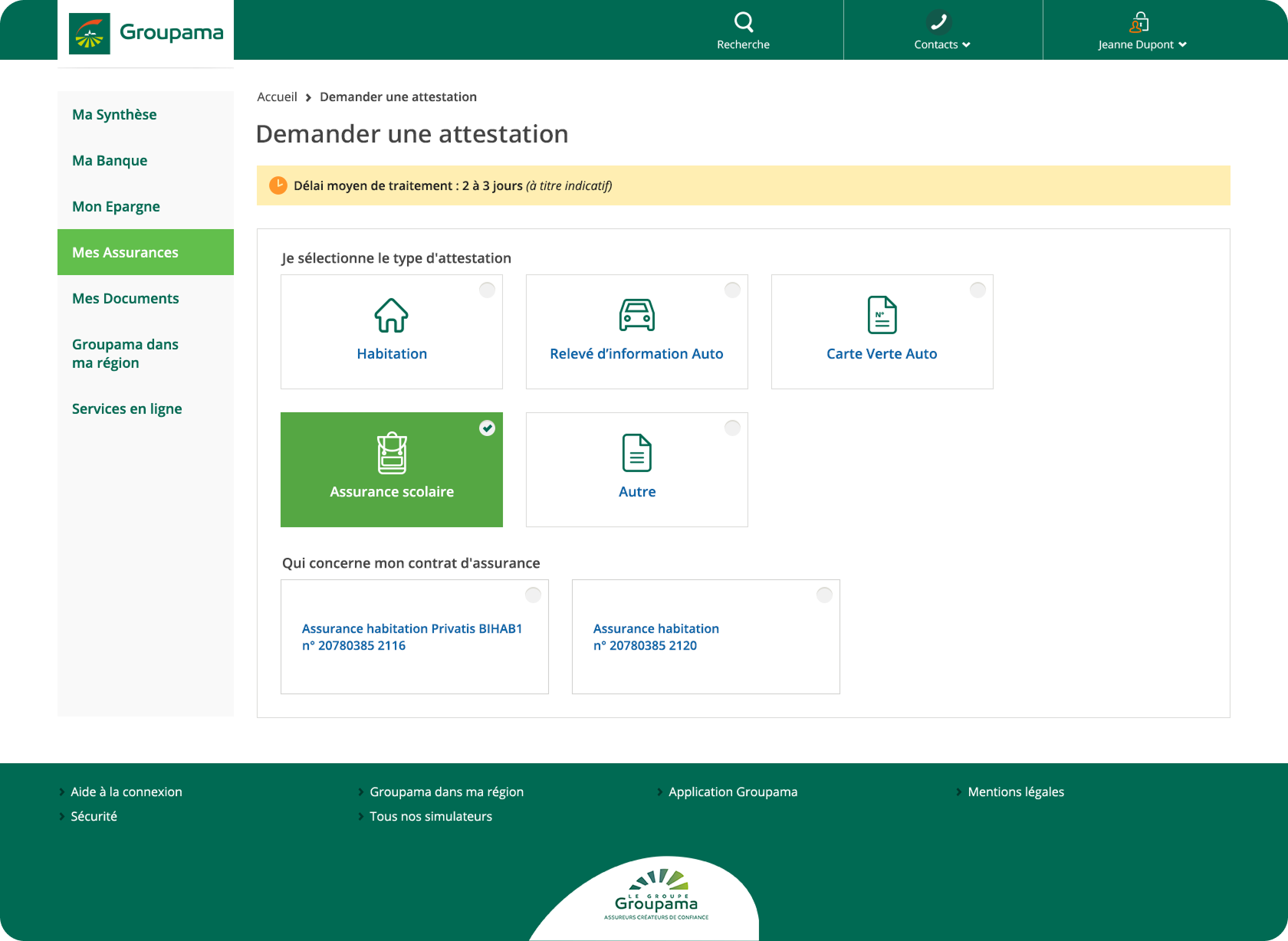Click the Carte Verte Auto document icon

tap(882, 315)
